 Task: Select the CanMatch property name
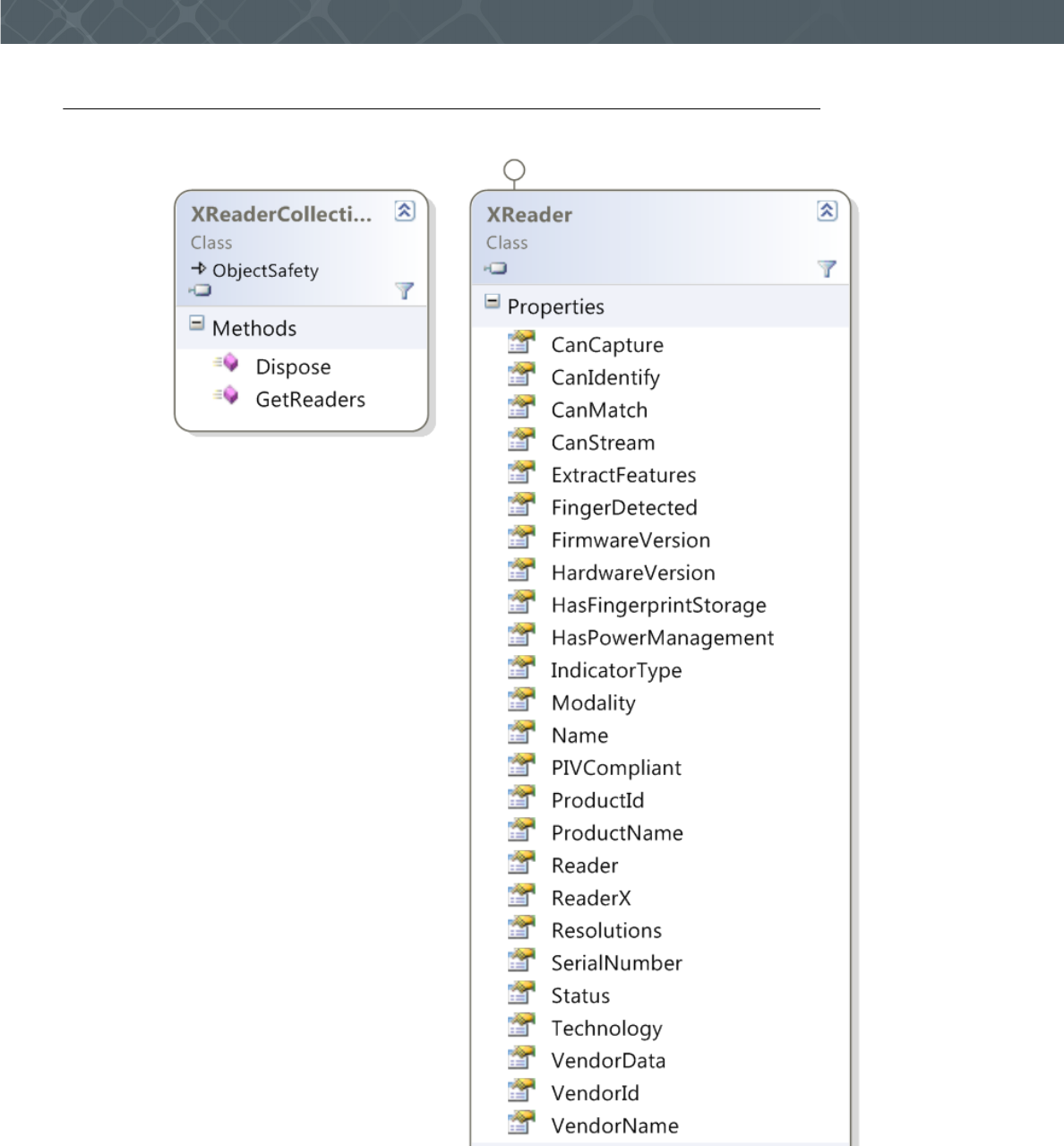(x=599, y=410)
